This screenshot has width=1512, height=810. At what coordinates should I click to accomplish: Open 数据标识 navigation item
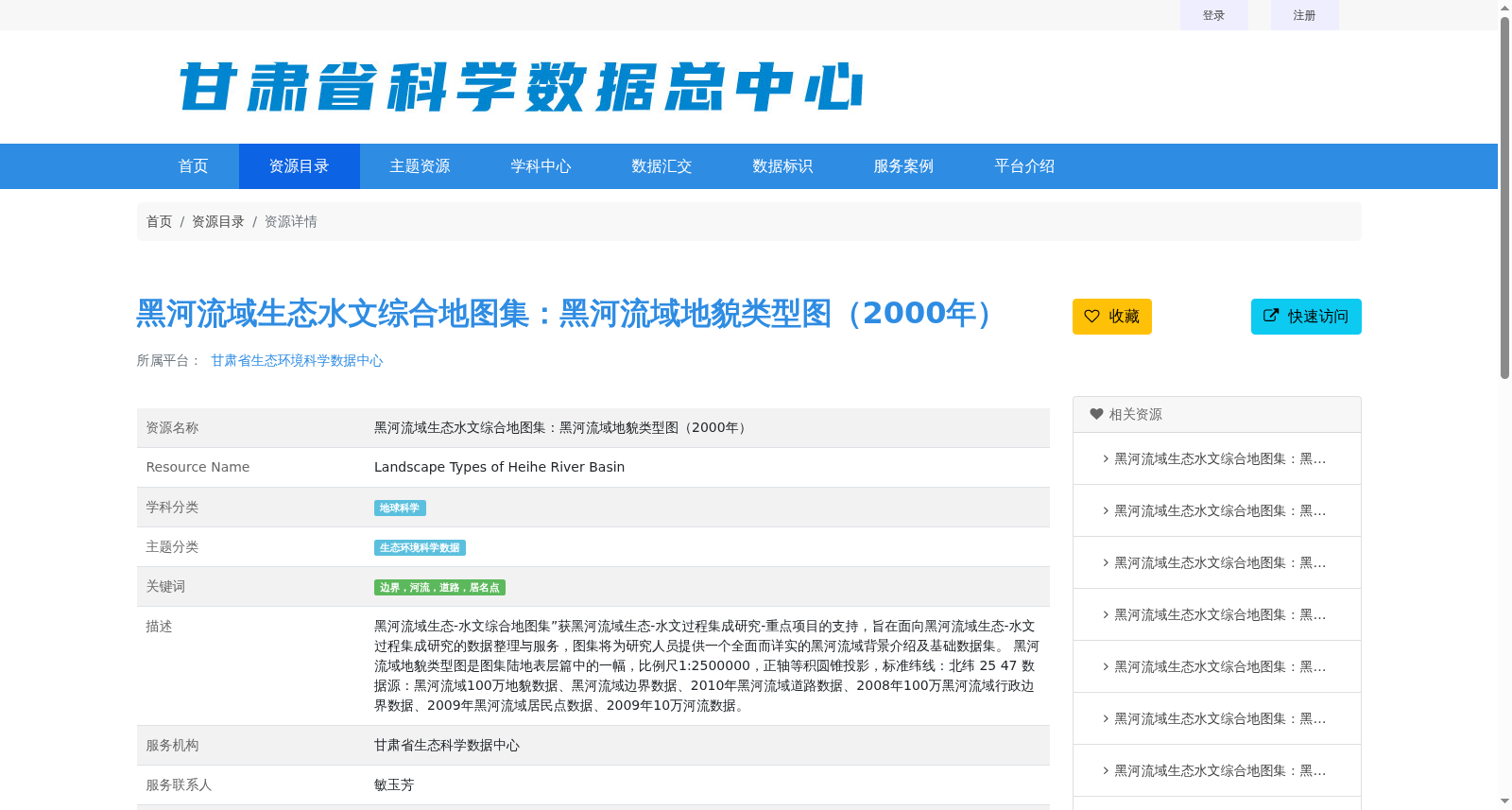pos(783,166)
